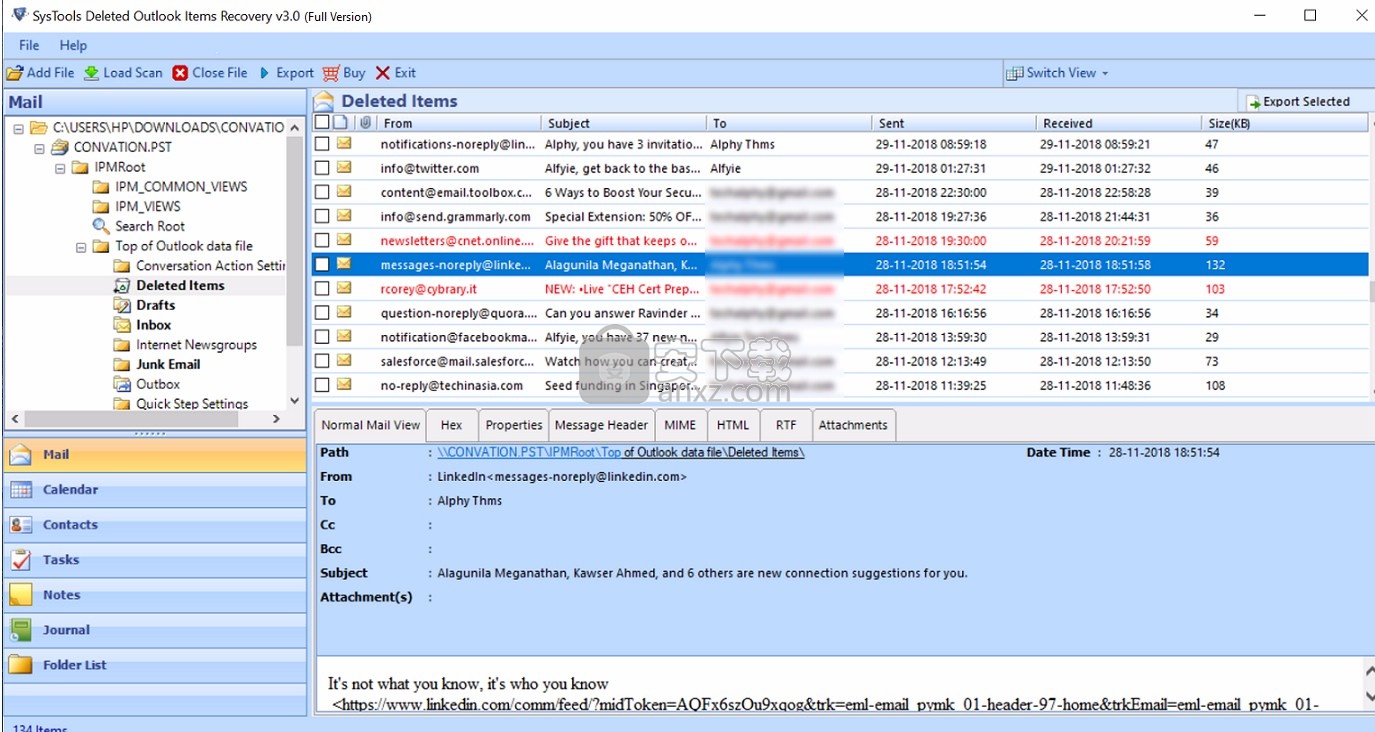Click the Close File red icon
The image size is (1375, 732).
click(180, 73)
